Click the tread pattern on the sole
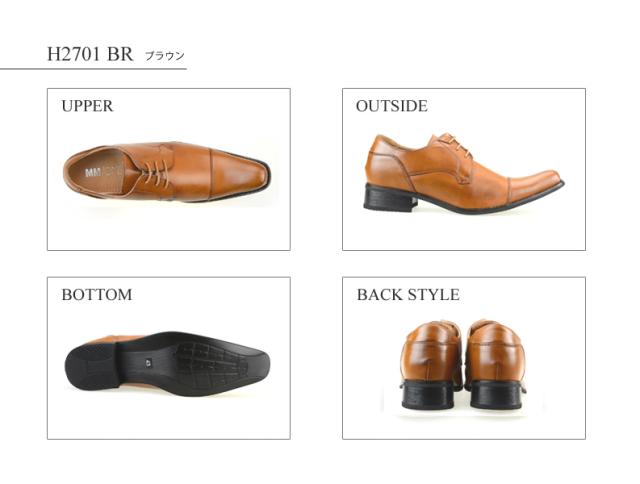The image size is (640, 484). click(x=210, y=364)
